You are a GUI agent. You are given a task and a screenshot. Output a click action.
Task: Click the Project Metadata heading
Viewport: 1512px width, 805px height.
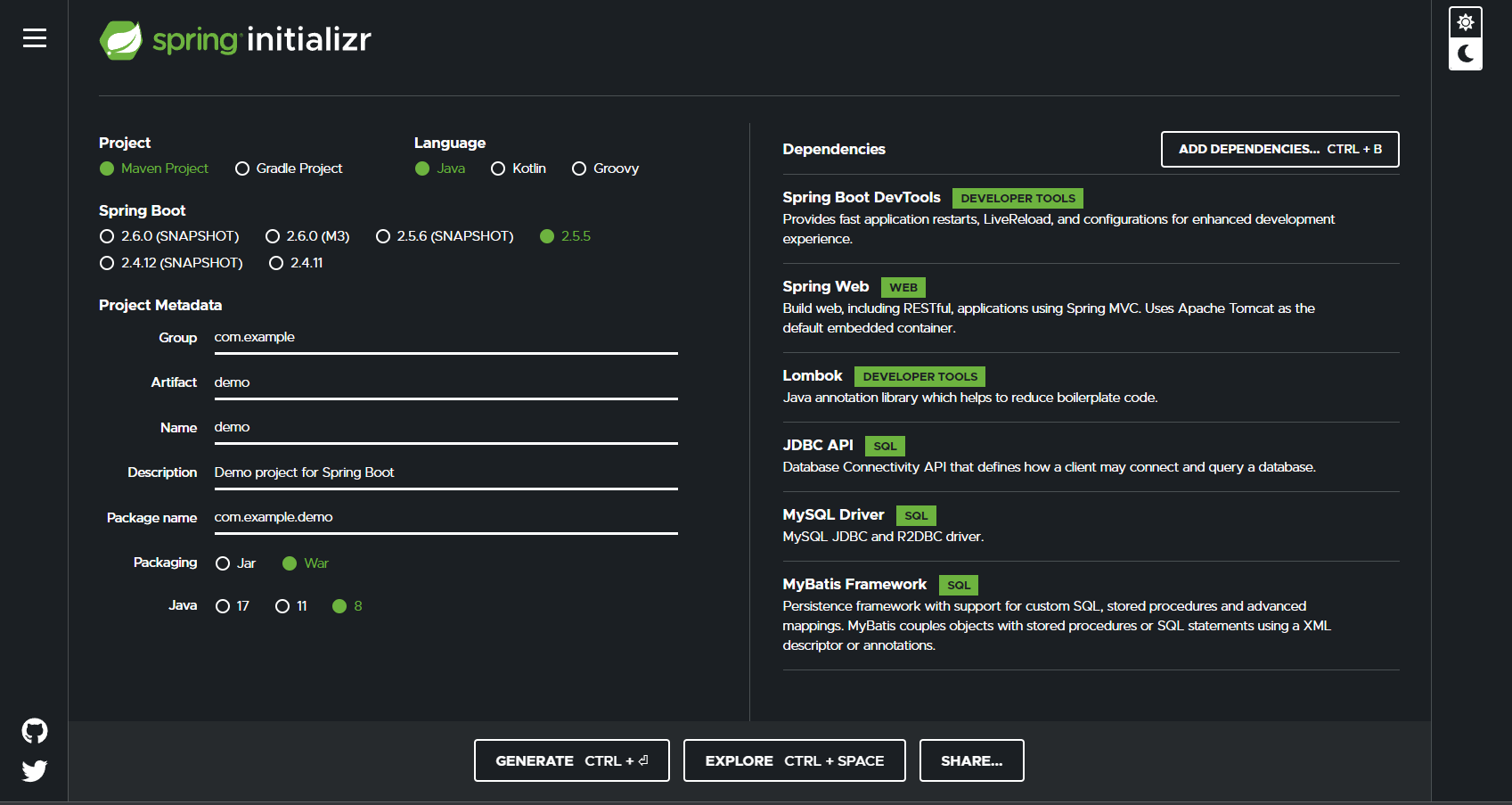click(160, 305)
